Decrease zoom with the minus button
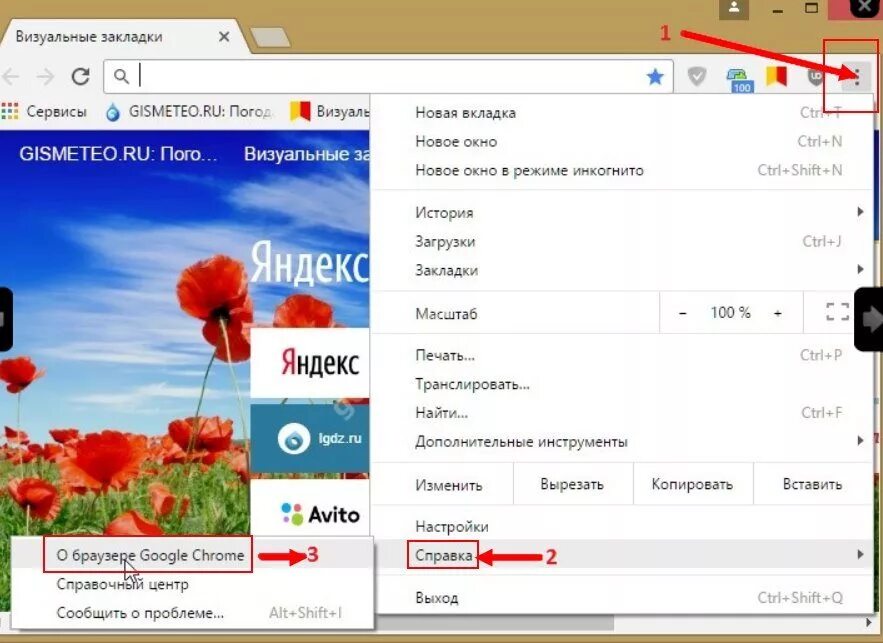The height and width of the screenshot is (643, 883). point(683,313)
